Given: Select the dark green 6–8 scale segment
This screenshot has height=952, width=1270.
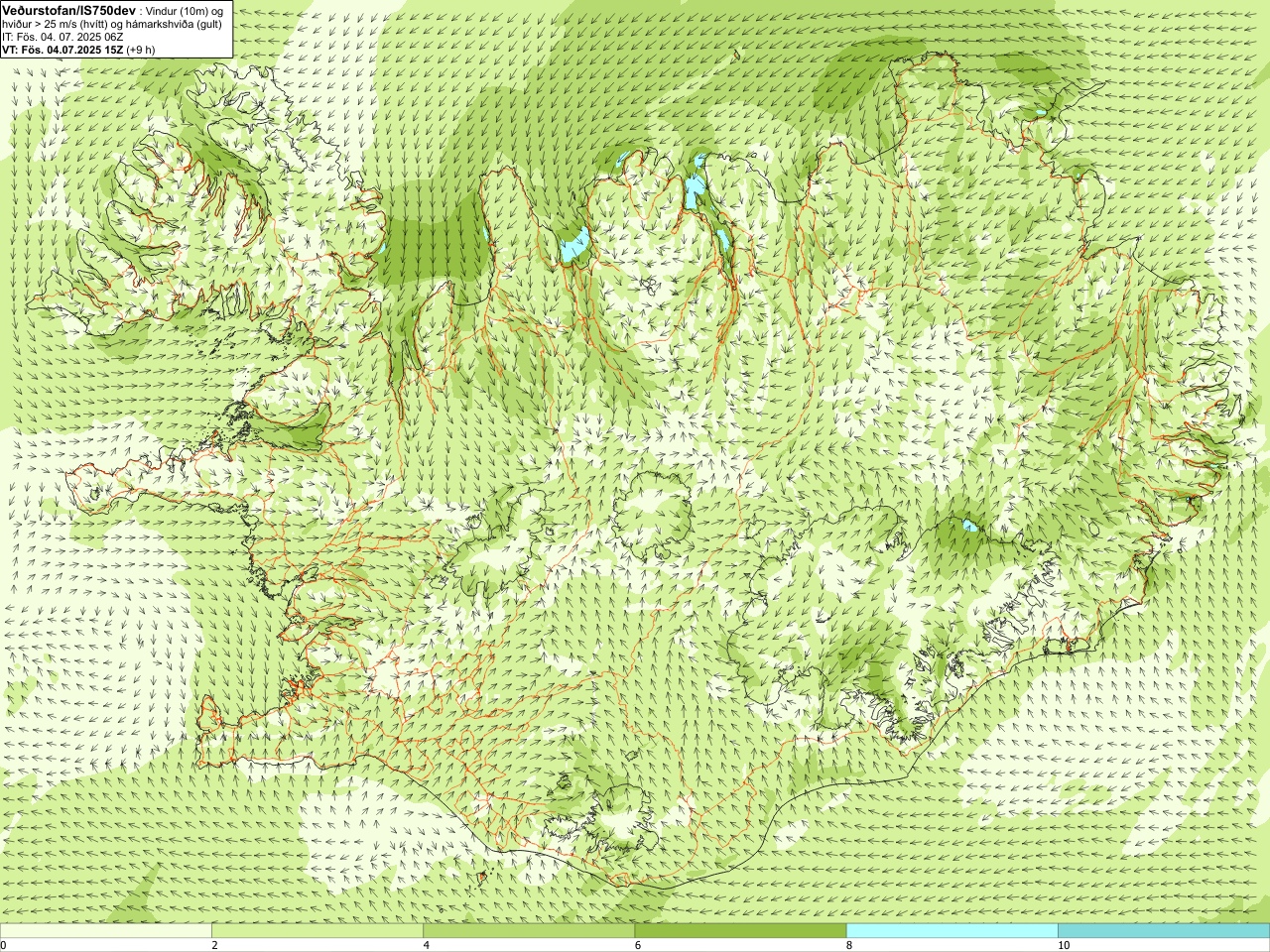Looking at the screenshot, I should click(x=740, y=931).
